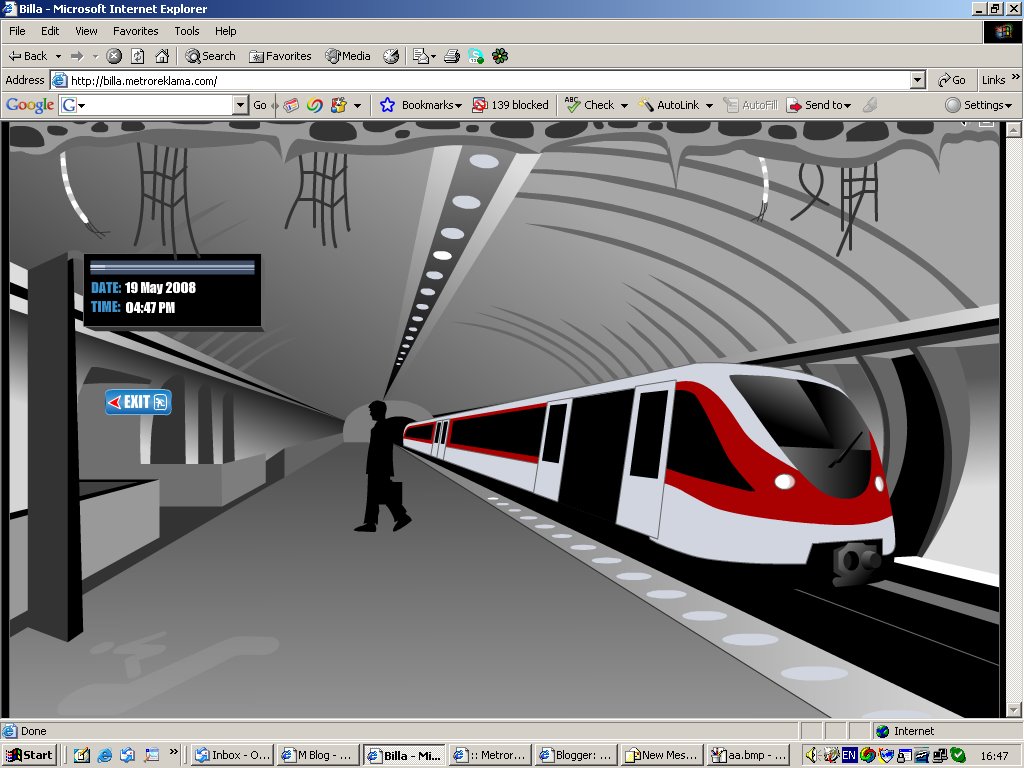Expand the Bookmarks dropdown
Viewport: 1024px width, 768px height.
point(458,106)
